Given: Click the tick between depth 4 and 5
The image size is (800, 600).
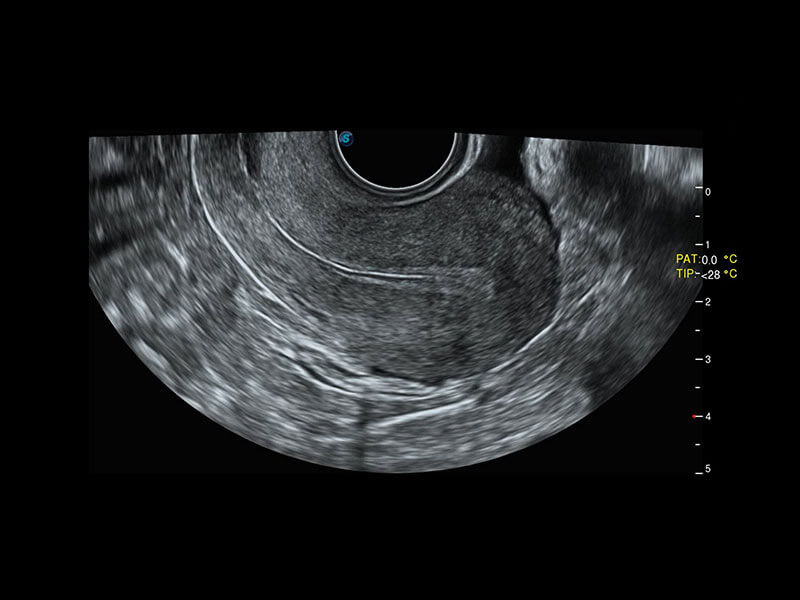Looking at the screenshot, I should [x=697, y=442].
